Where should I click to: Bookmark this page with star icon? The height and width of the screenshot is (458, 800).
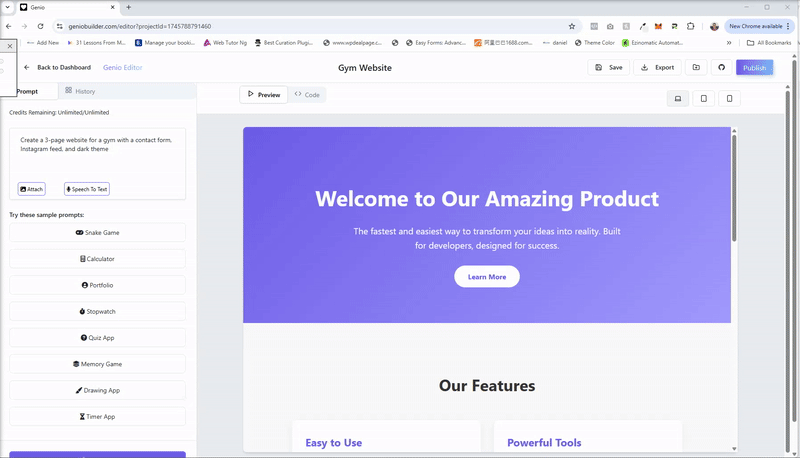(572, 26)
